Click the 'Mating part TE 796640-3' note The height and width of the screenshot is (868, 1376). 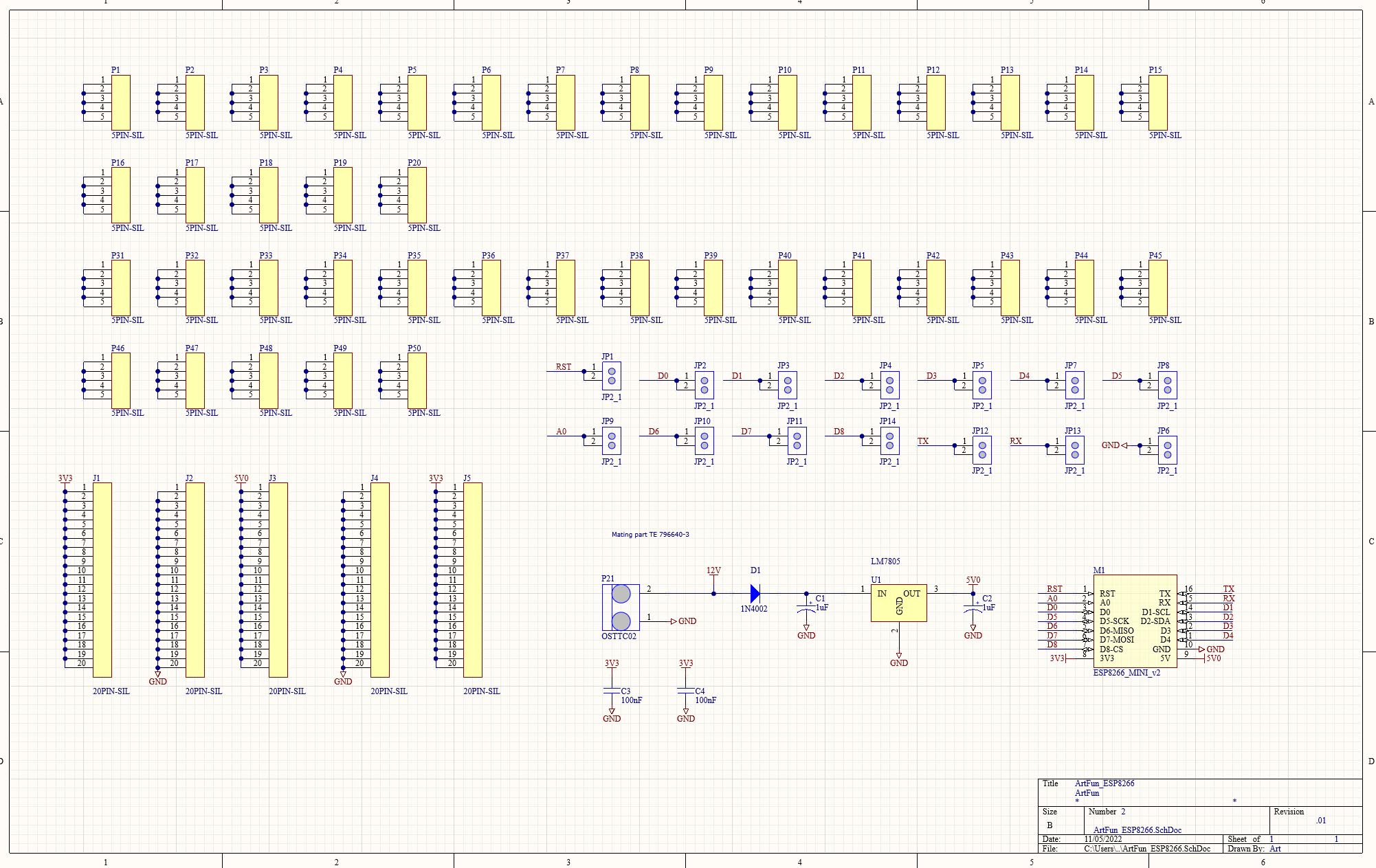point(650,535)
